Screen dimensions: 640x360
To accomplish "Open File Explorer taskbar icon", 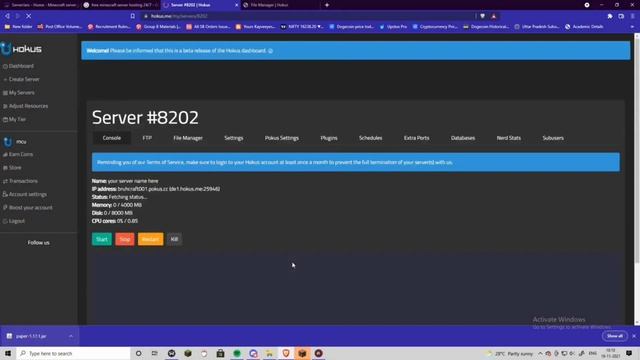I will (x=269, y=353).
